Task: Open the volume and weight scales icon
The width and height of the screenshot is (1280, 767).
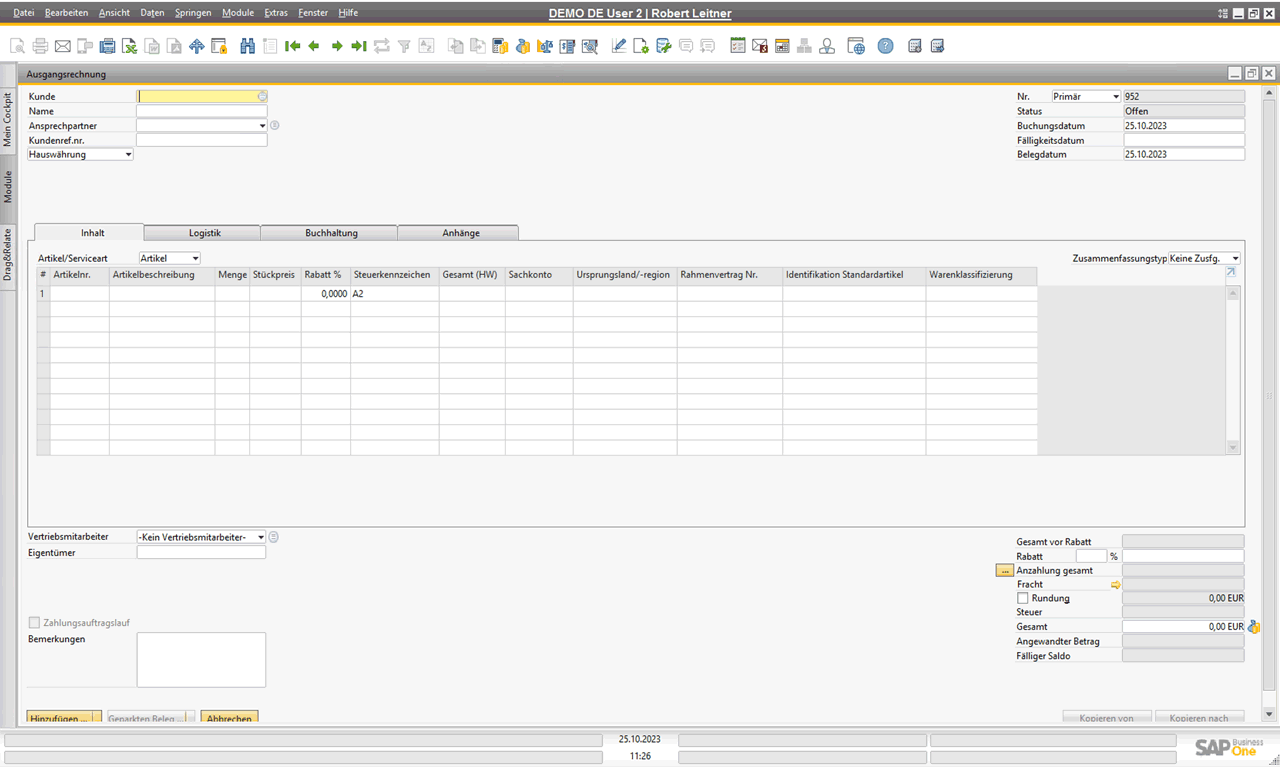Action: [545, 46]
